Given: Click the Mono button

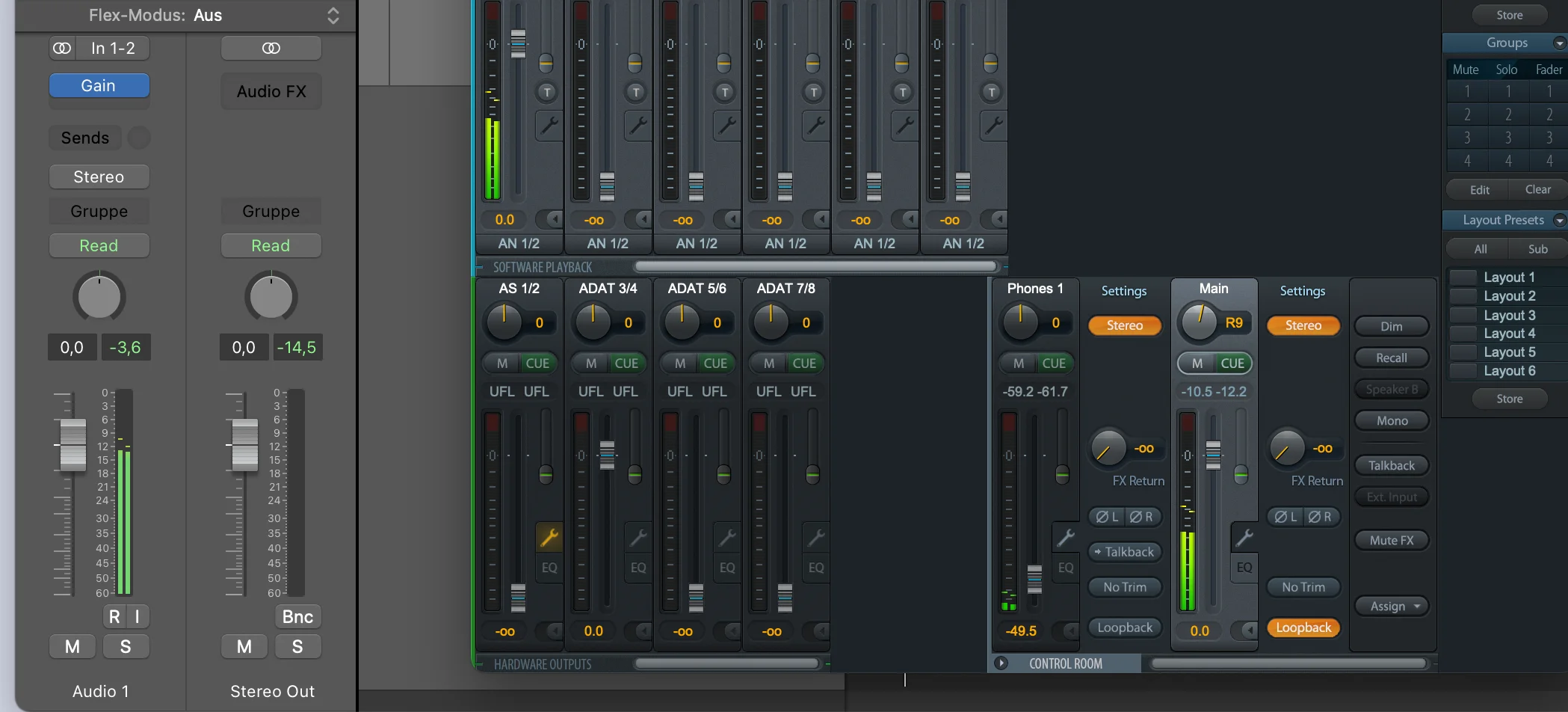Looking at the screenshot, I should click(x=1392, y=421).
